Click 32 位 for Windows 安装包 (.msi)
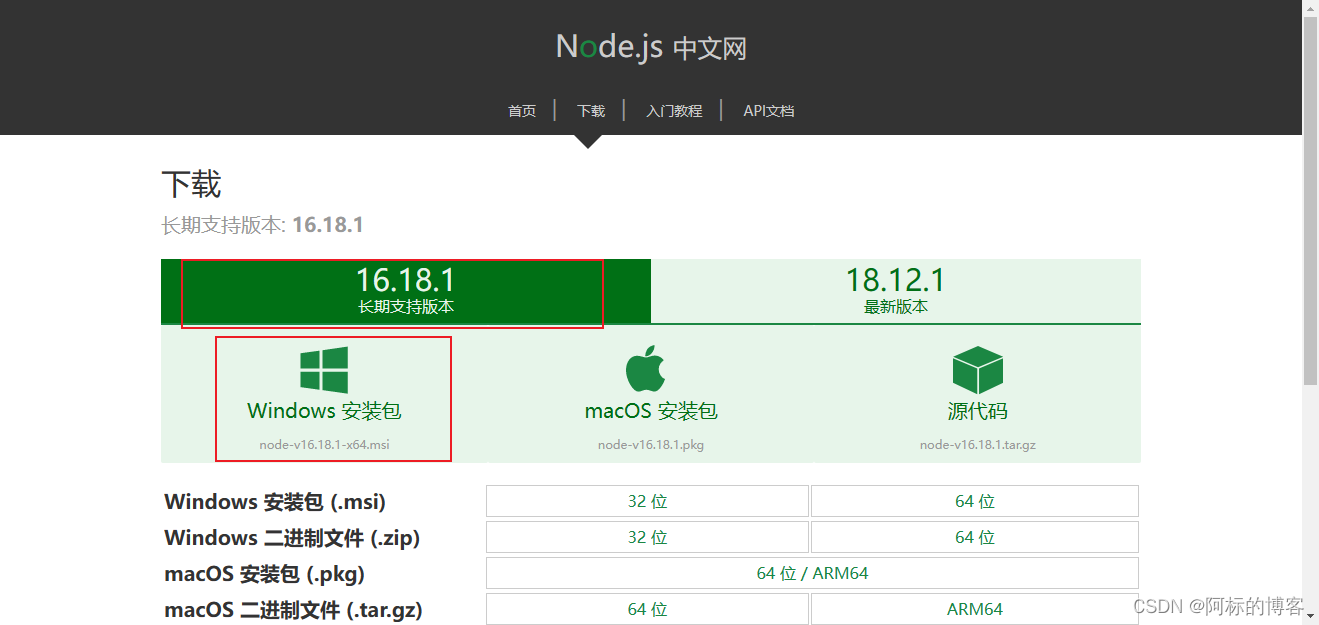 (646, 501)
